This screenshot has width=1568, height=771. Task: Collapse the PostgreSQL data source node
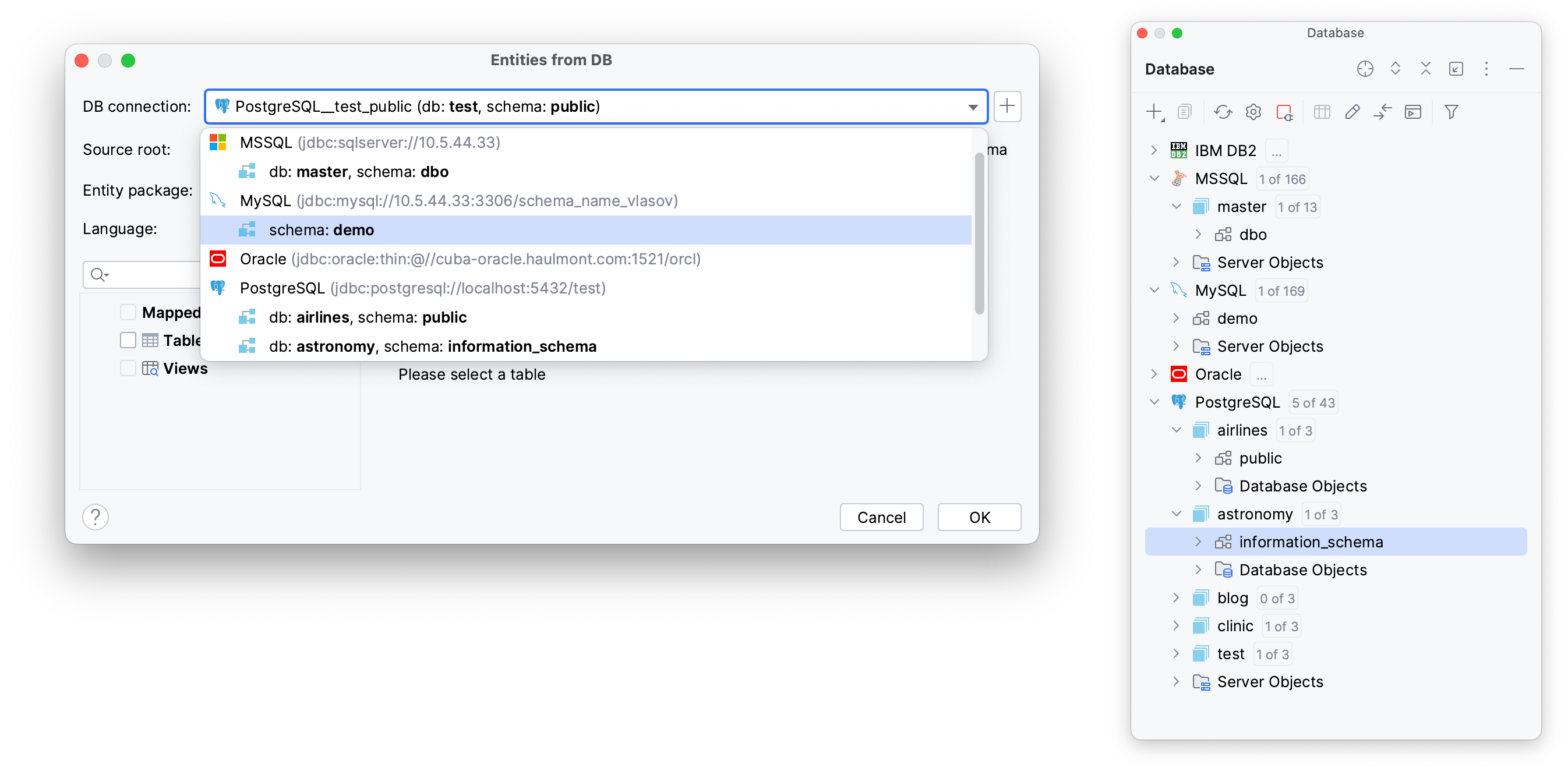1153,402
